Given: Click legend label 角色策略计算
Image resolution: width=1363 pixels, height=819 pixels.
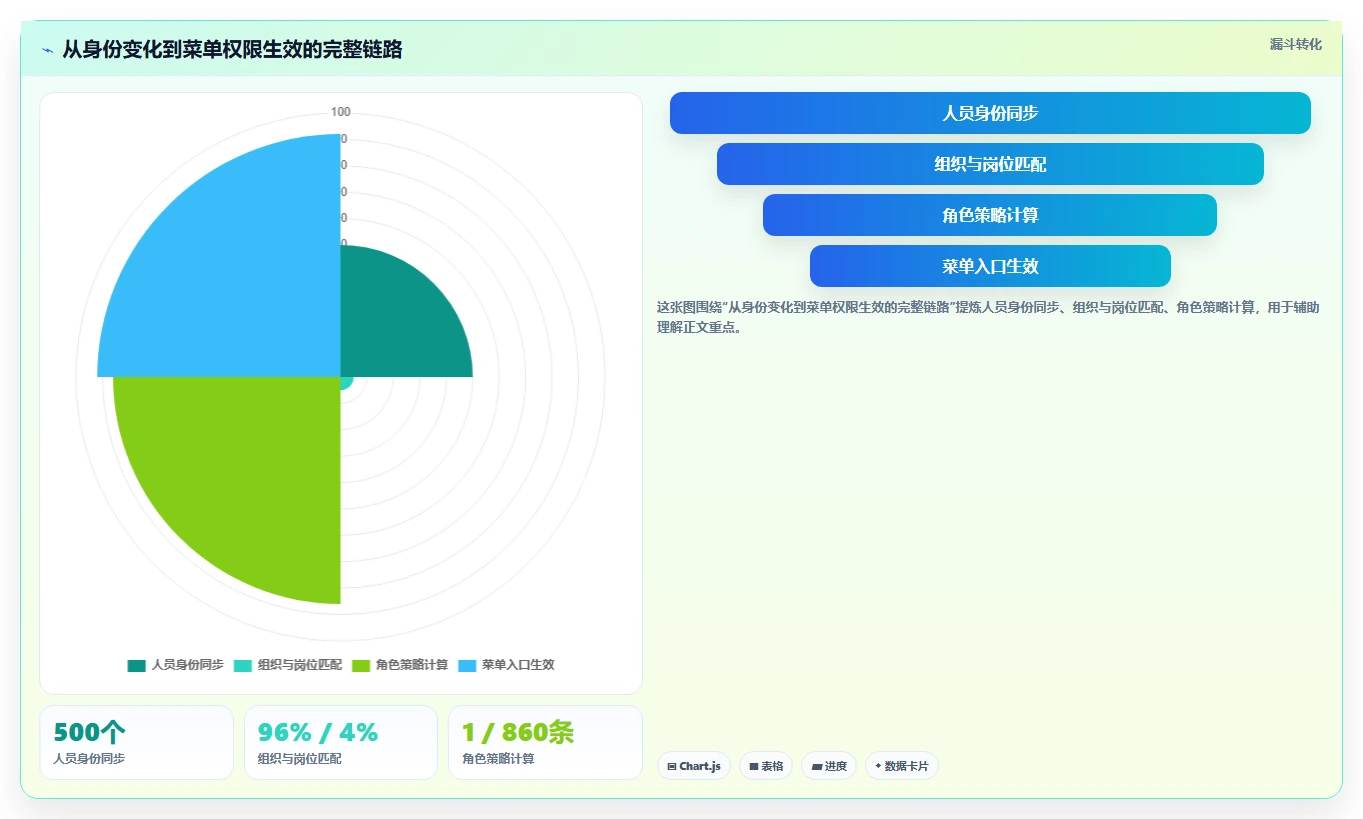Looking at the screenshot, I should [x=412, y=665].
